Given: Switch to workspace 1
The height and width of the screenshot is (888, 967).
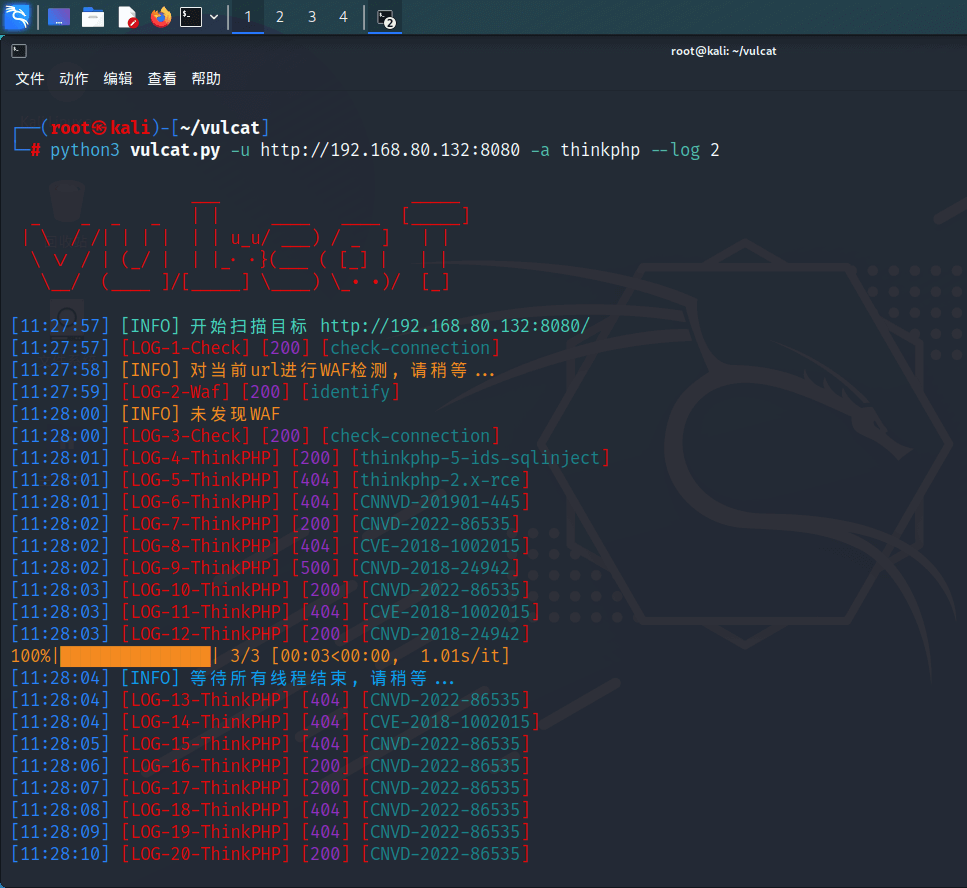Looking at the screenshot, I should click(x=248, y=17).
